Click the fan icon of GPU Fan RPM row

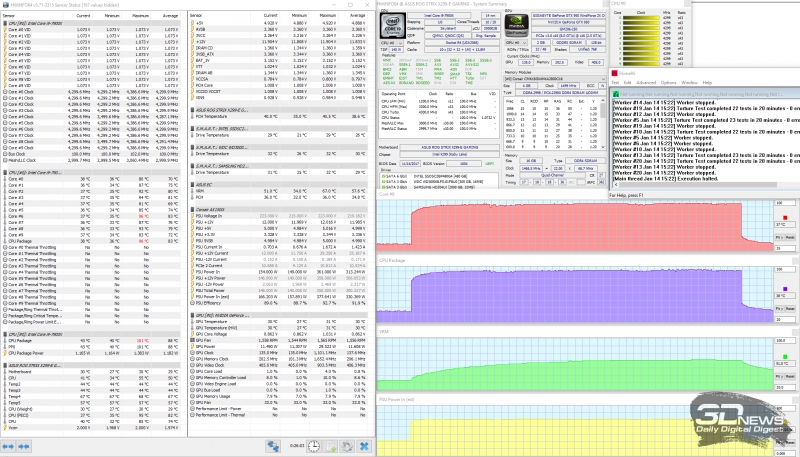coord(192,340)
